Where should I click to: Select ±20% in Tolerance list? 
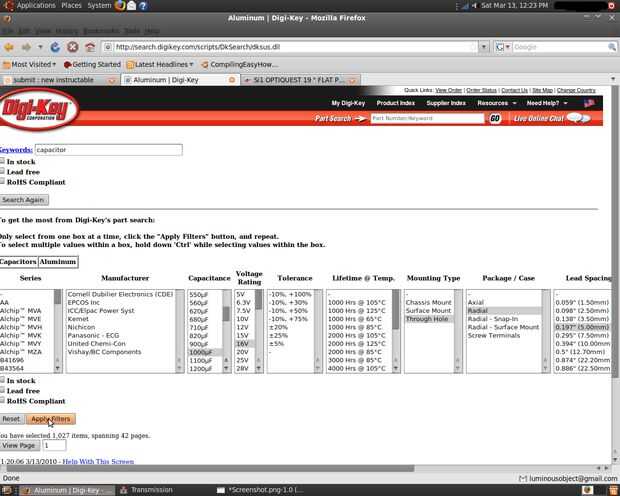(279, 327)
